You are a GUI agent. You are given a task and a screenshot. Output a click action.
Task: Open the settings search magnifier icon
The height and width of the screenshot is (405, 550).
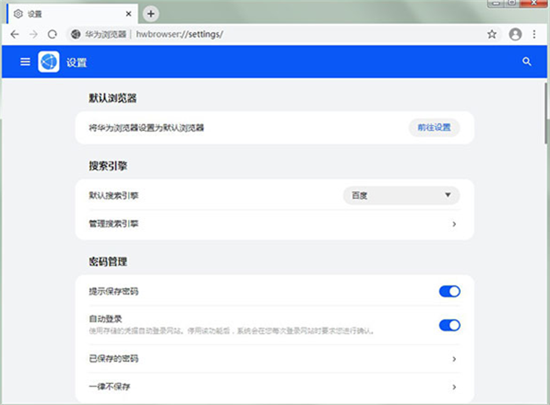tap(526, 62)
